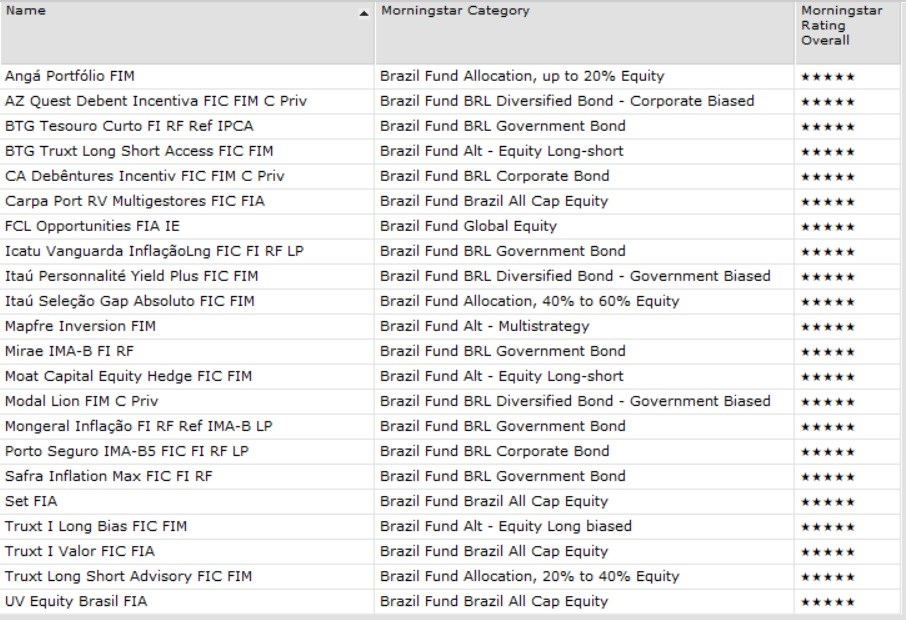
Task: Click the UV Equity Brasil FIA star rating
Action: point(827,602)
